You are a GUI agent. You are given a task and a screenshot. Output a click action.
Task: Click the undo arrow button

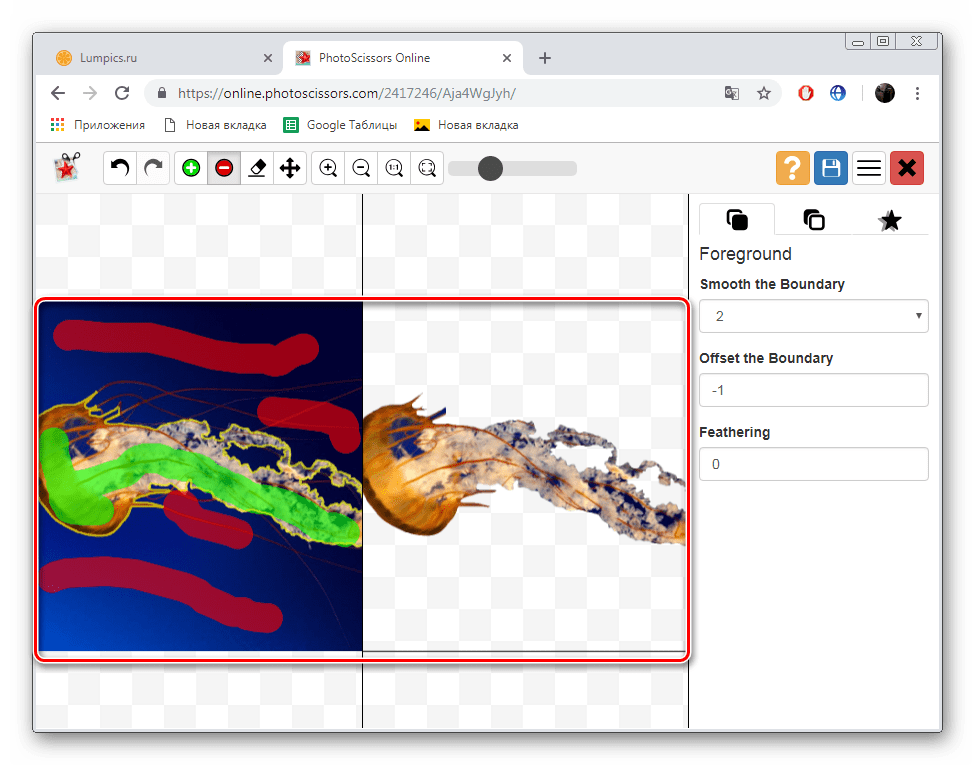(x=120, y=168)
